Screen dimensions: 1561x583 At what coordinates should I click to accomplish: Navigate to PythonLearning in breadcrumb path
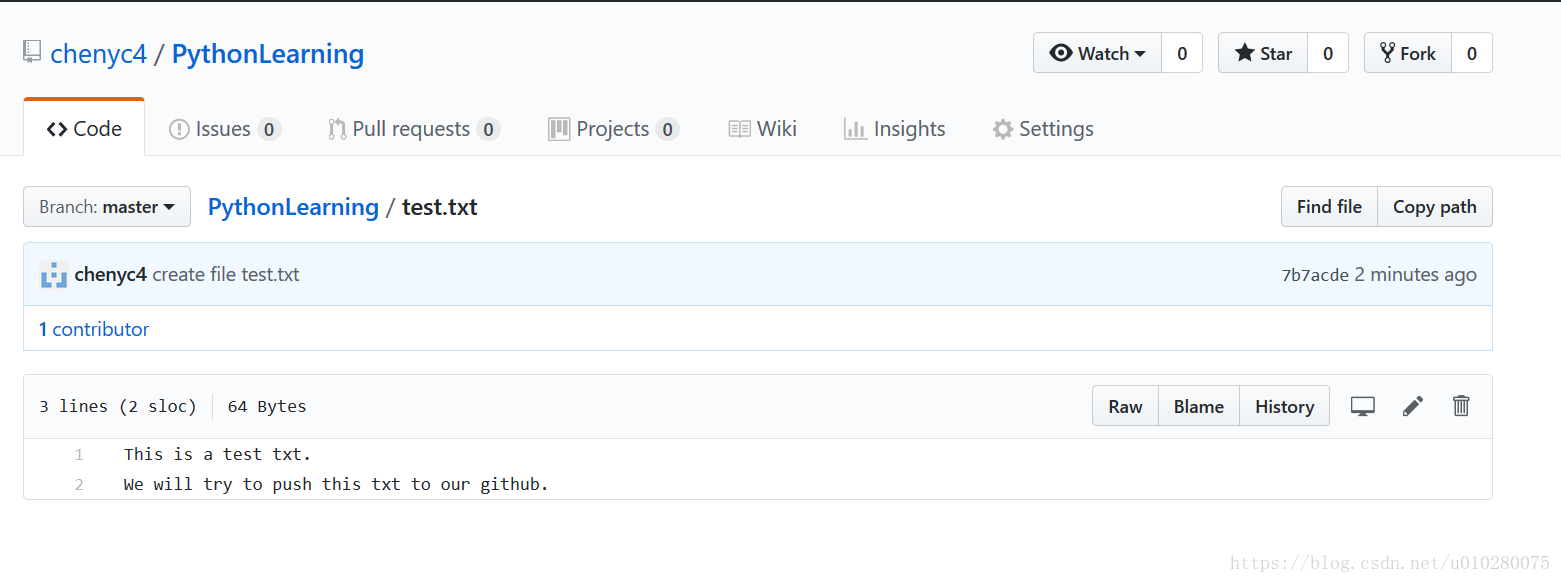click(x=293, y=207)
